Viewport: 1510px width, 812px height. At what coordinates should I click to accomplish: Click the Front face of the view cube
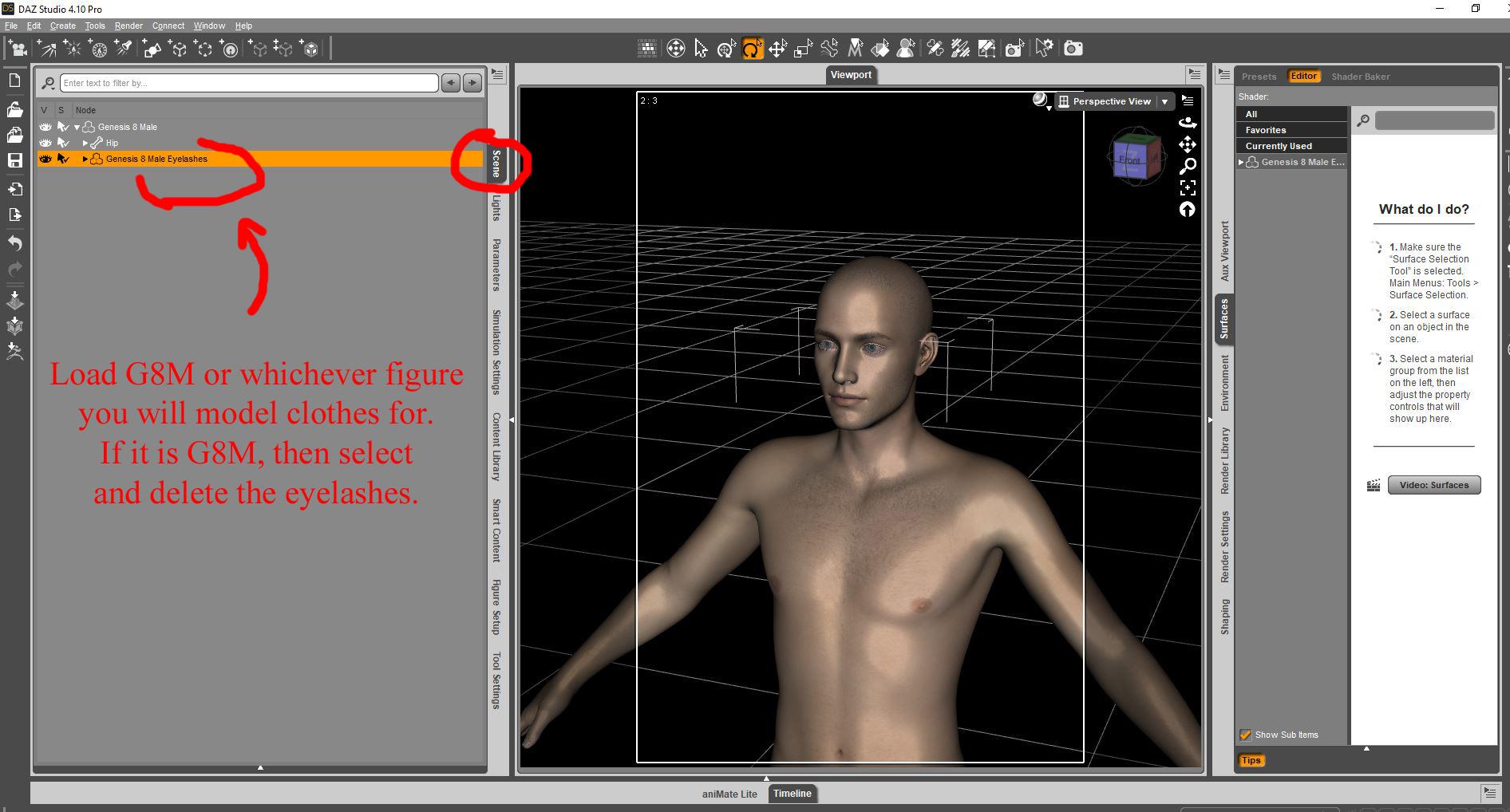(x=1130, y=160)
